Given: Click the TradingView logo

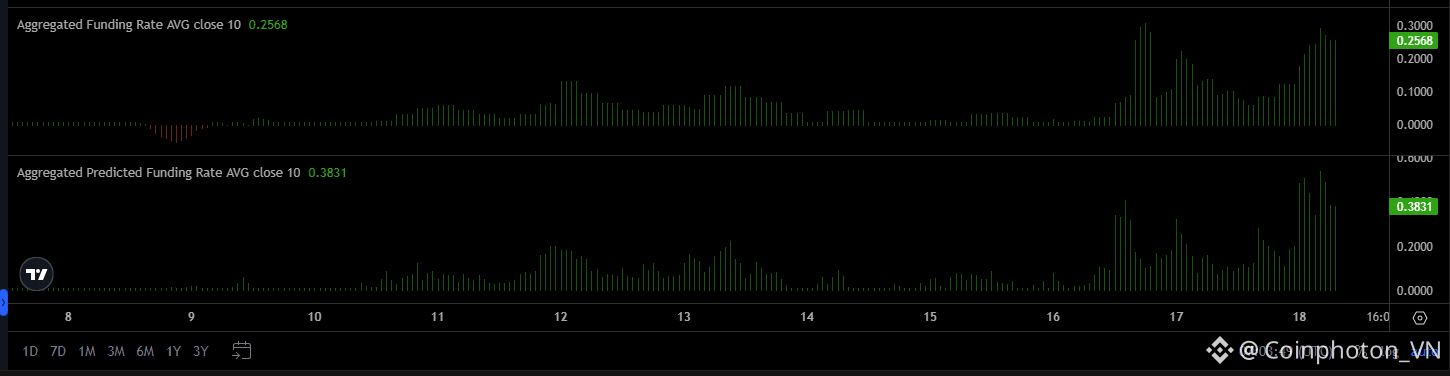Looking at the screenshot, I should pos(37,274).
